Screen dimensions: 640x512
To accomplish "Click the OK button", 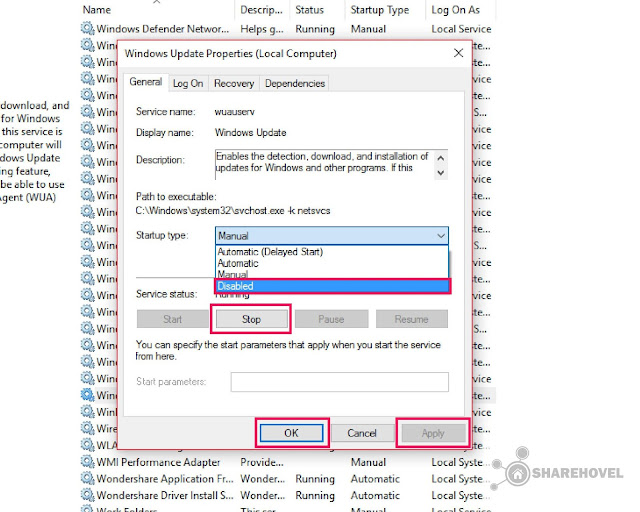I will tap(291, 433).
